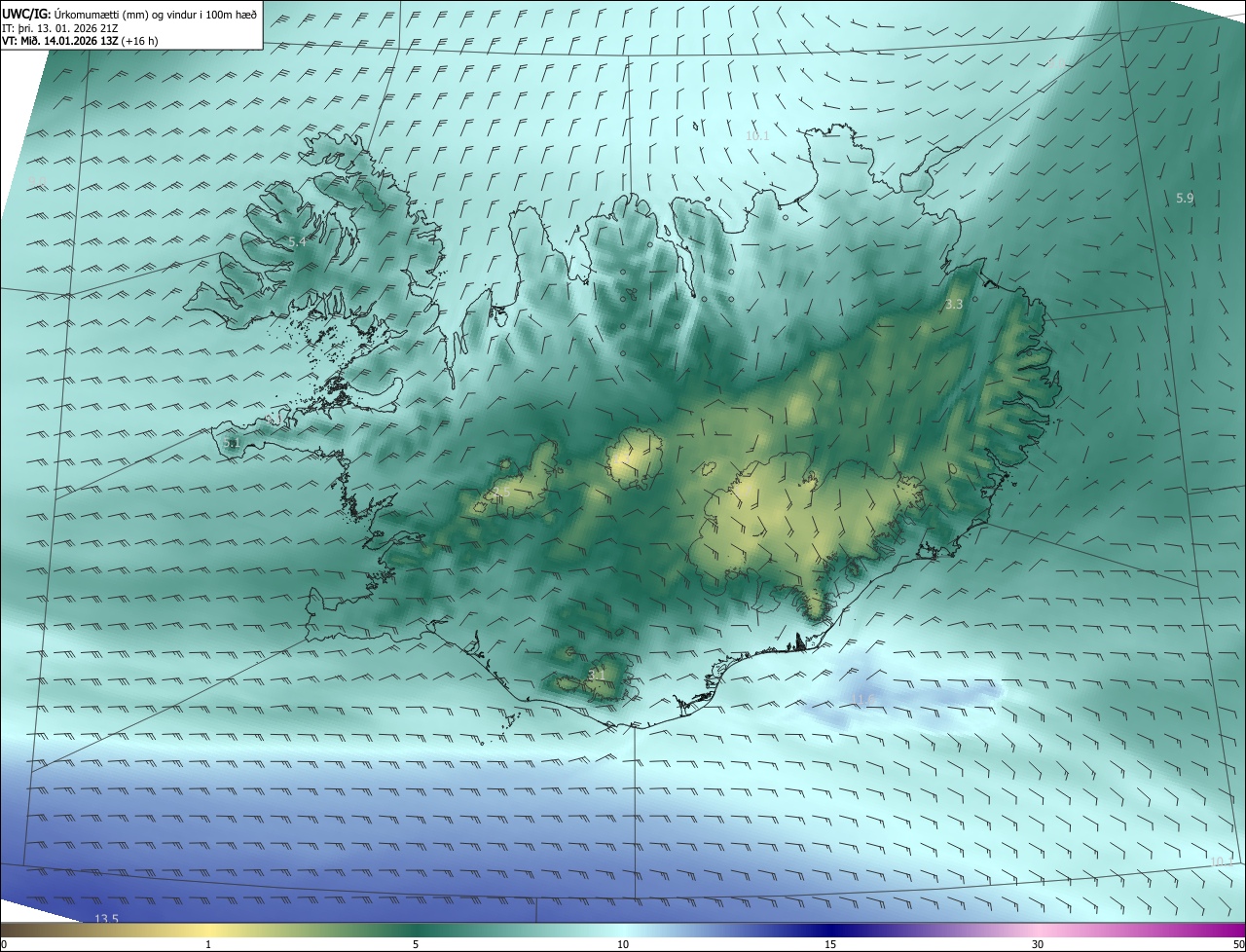
Task: Select the "2.5" value label
Action: (500, 494)
